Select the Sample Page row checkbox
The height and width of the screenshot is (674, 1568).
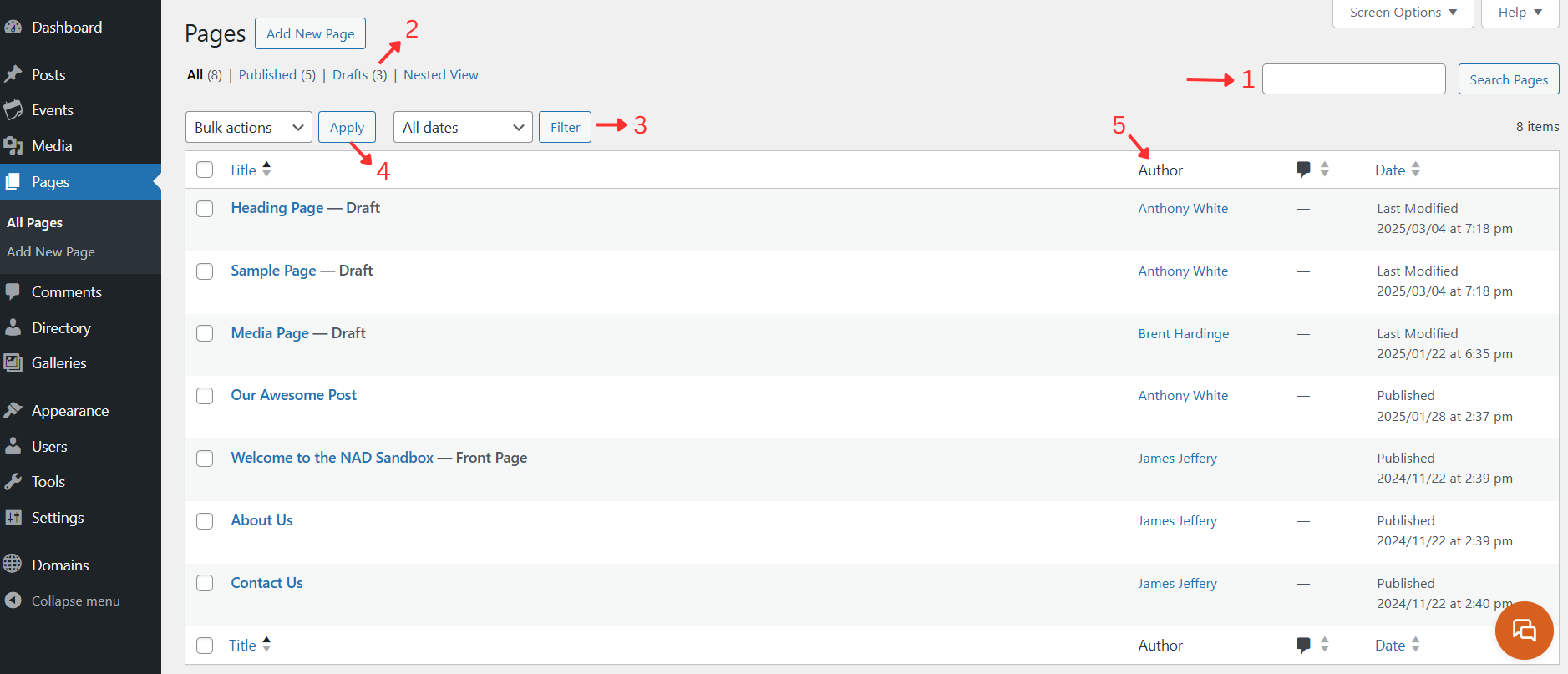pyautogui.click(x=205, y=271)
